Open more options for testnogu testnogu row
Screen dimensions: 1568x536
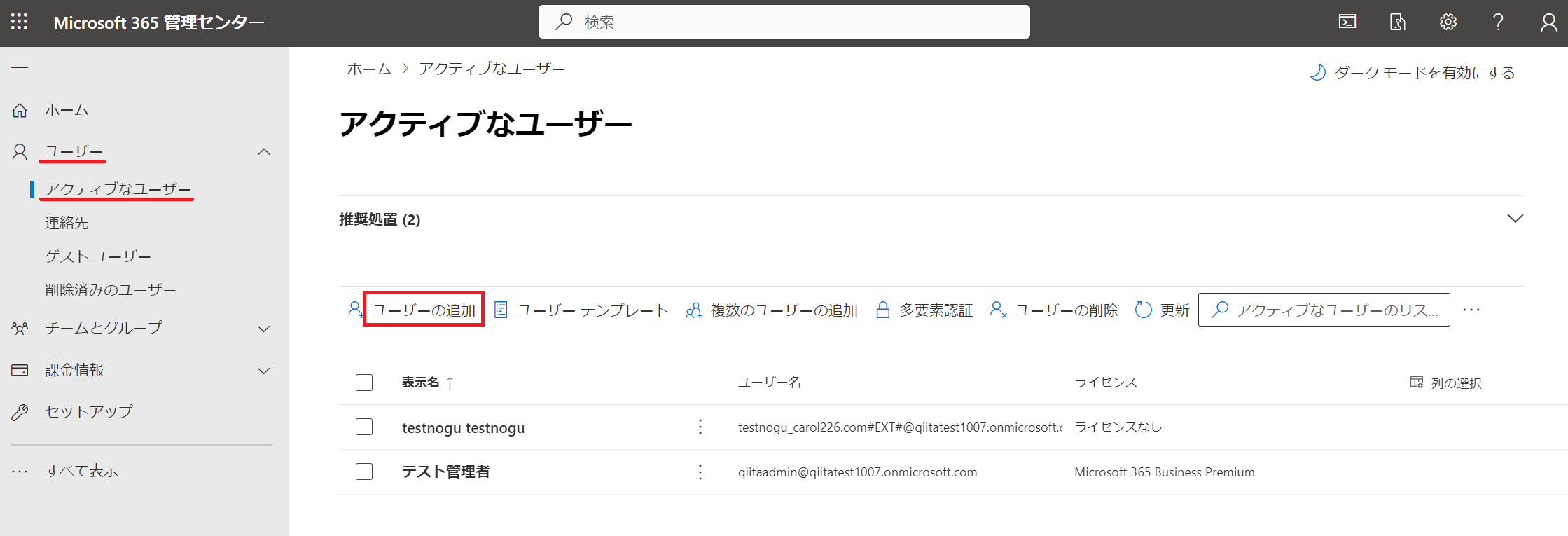[x=700, y=427]
